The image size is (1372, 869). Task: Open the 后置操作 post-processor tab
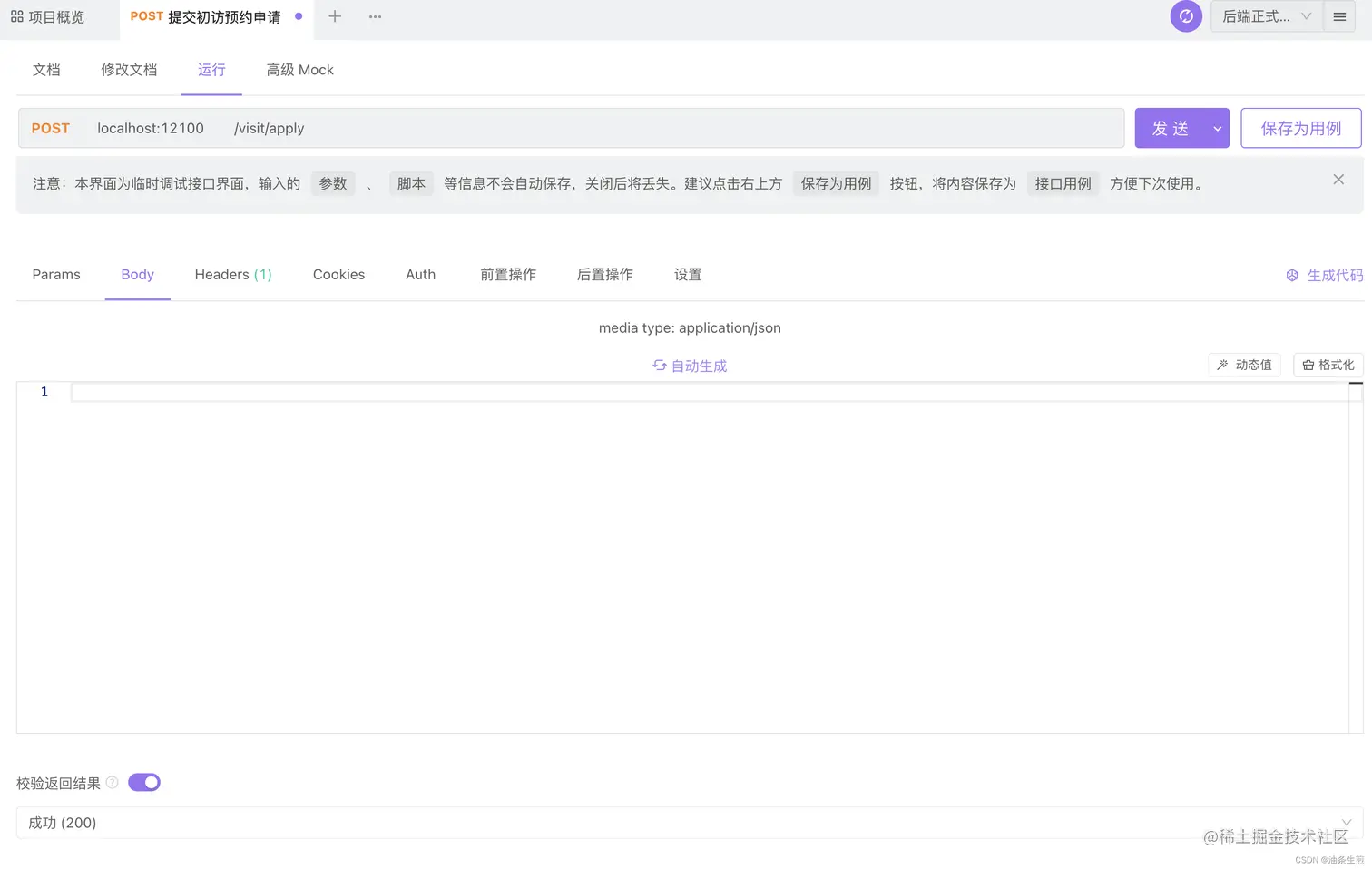[605, 275]
